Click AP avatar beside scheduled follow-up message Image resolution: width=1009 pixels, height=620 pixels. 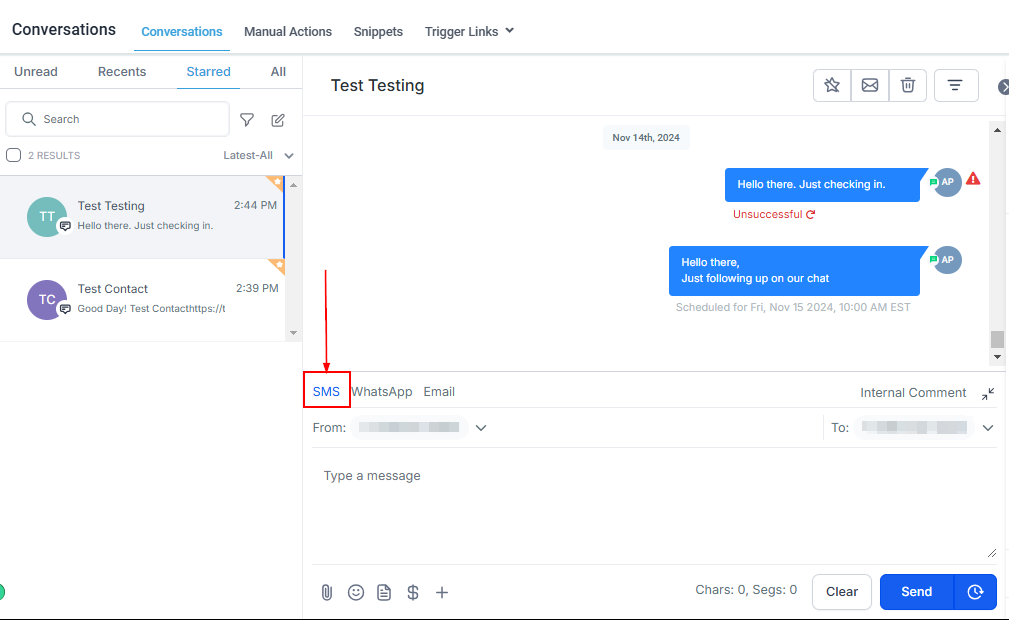(947, 260)
